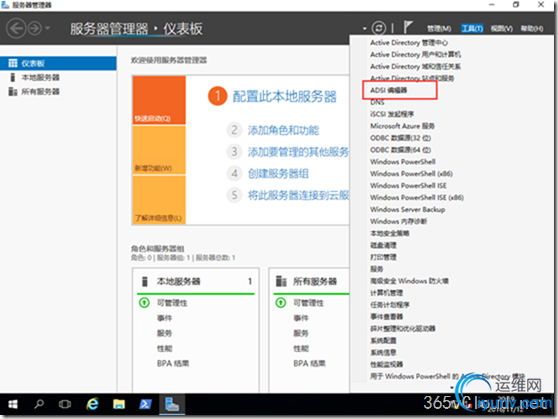Open 本地安全策略 menu entry
The image size is (558, 419).
[390, 233]
